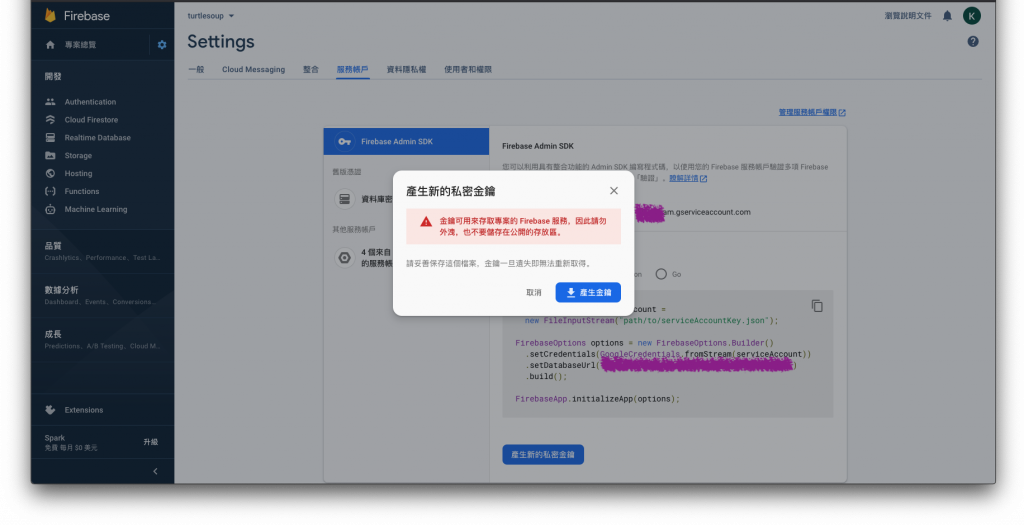Image resolution: width=1024 pixels, height=525 pixels.
Task: Expand the 成長 section
Action: 103,340
